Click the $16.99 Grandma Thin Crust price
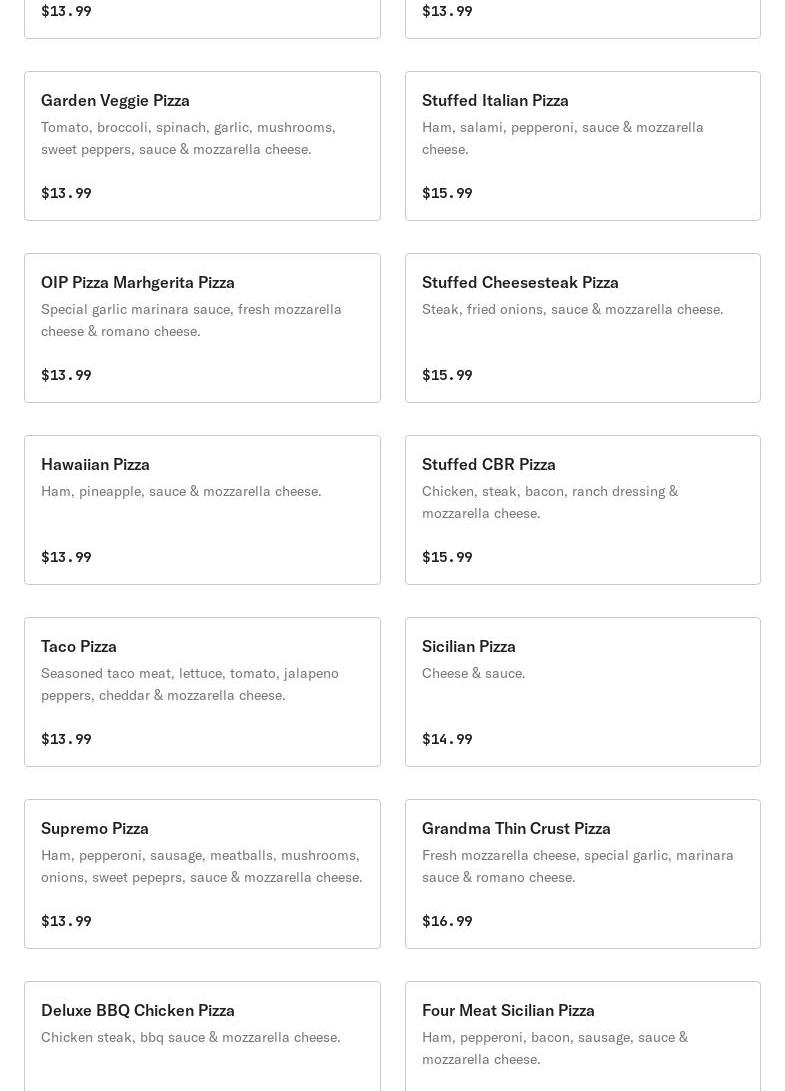Screen dimensions: 785x1091 447,921
